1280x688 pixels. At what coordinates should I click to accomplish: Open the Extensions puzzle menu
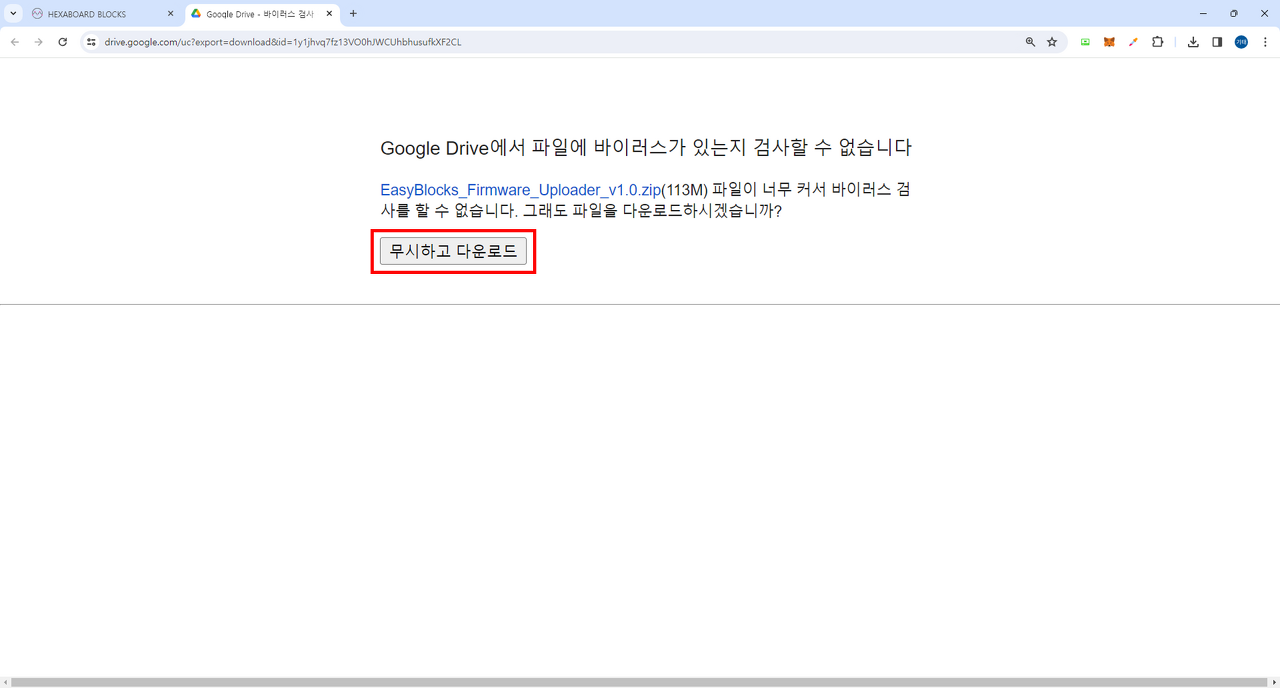click(x=1158, y=42)
